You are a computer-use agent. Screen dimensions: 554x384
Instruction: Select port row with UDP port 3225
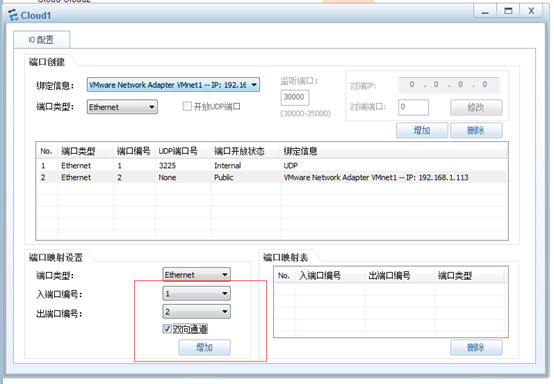(x=272, y=165)
